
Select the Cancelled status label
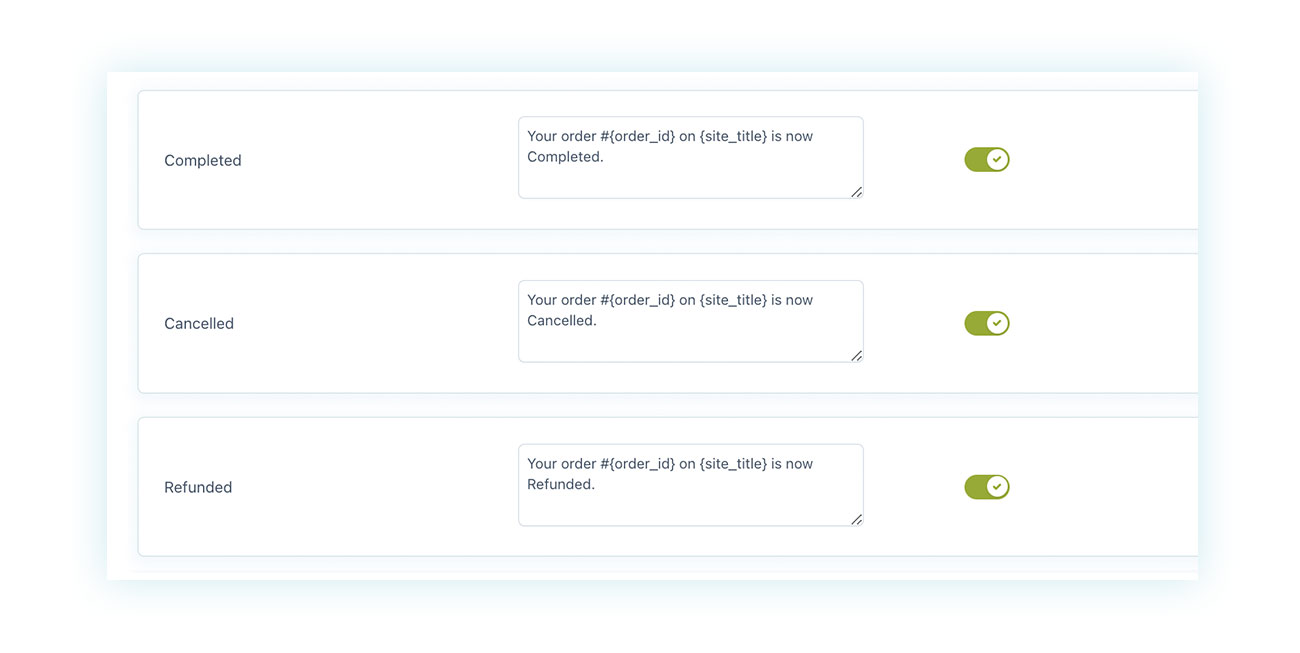199,324
